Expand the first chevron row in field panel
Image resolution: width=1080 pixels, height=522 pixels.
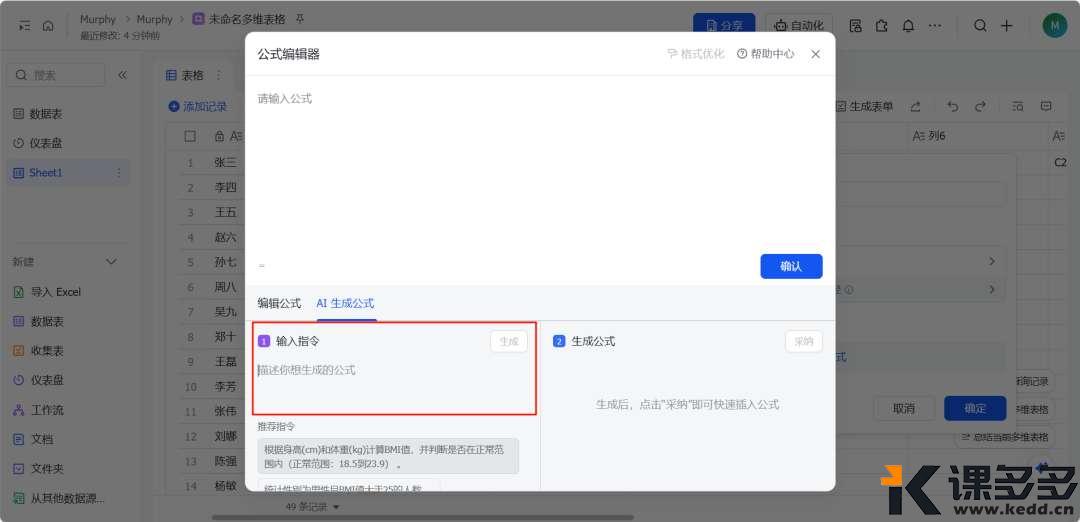pyautogui.click(x=992, y=262)
